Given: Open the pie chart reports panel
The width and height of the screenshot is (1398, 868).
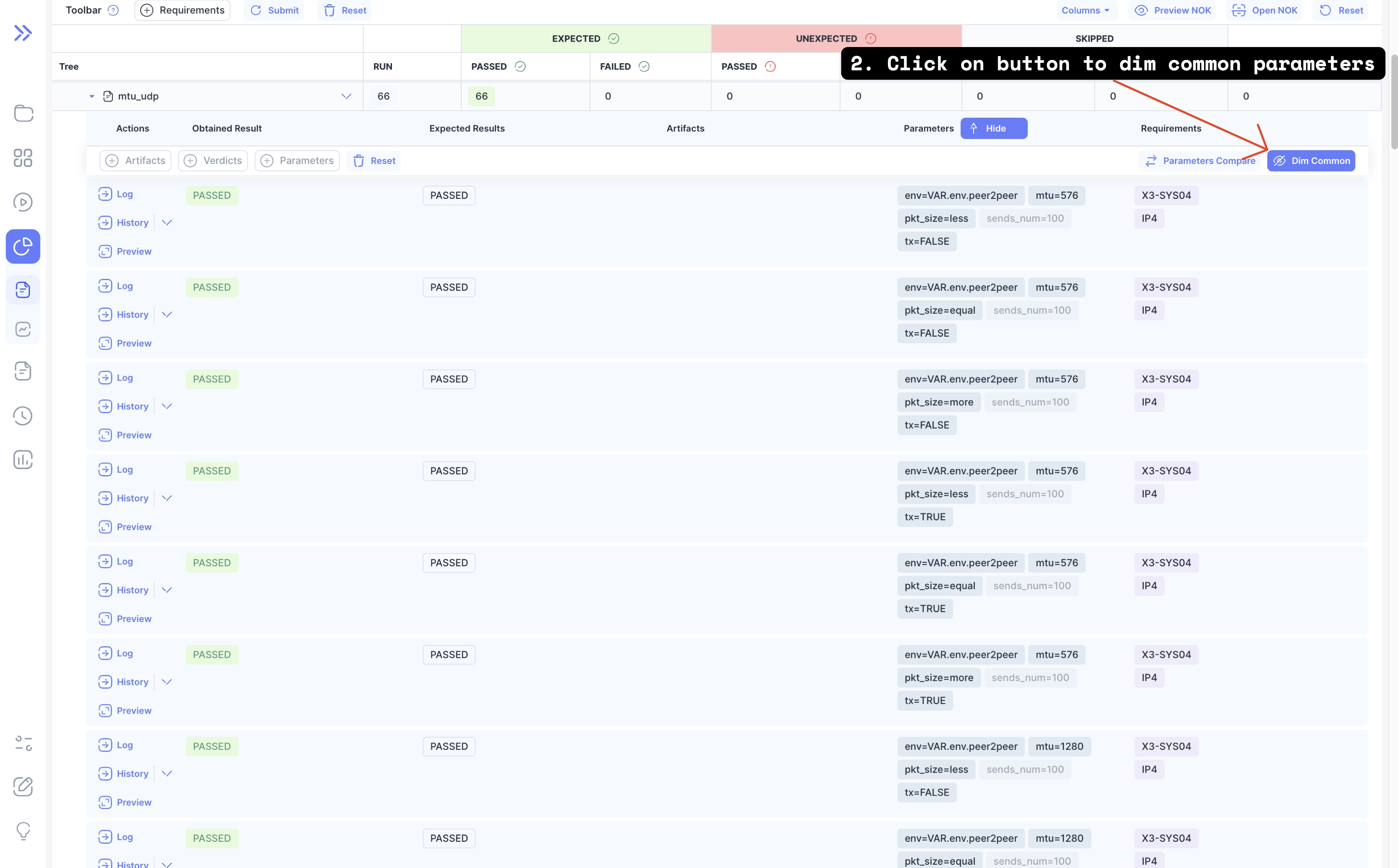Looking at the screenshot, I should 23,246.
